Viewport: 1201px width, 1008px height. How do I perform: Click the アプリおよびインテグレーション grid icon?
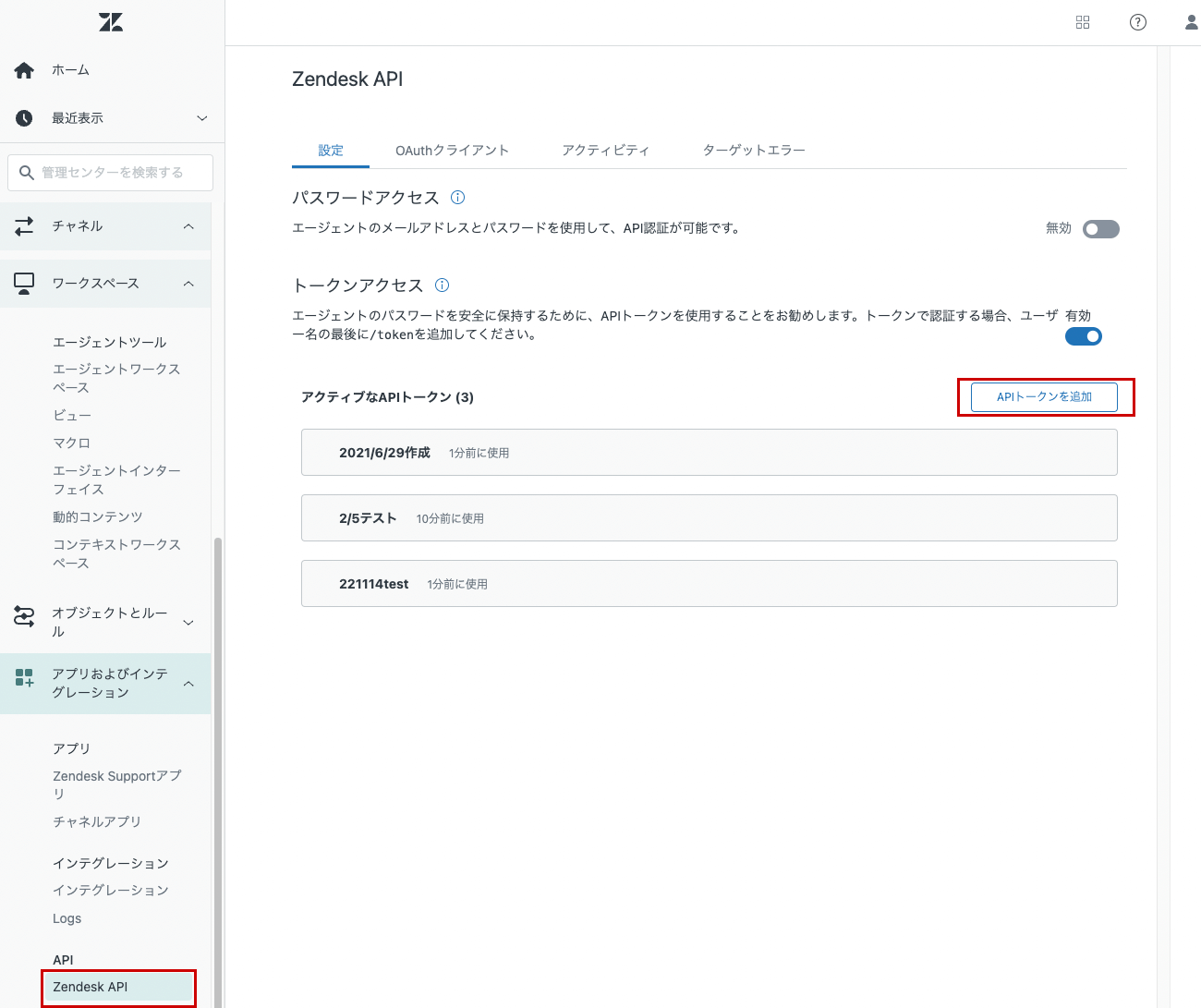coord(24,678)
